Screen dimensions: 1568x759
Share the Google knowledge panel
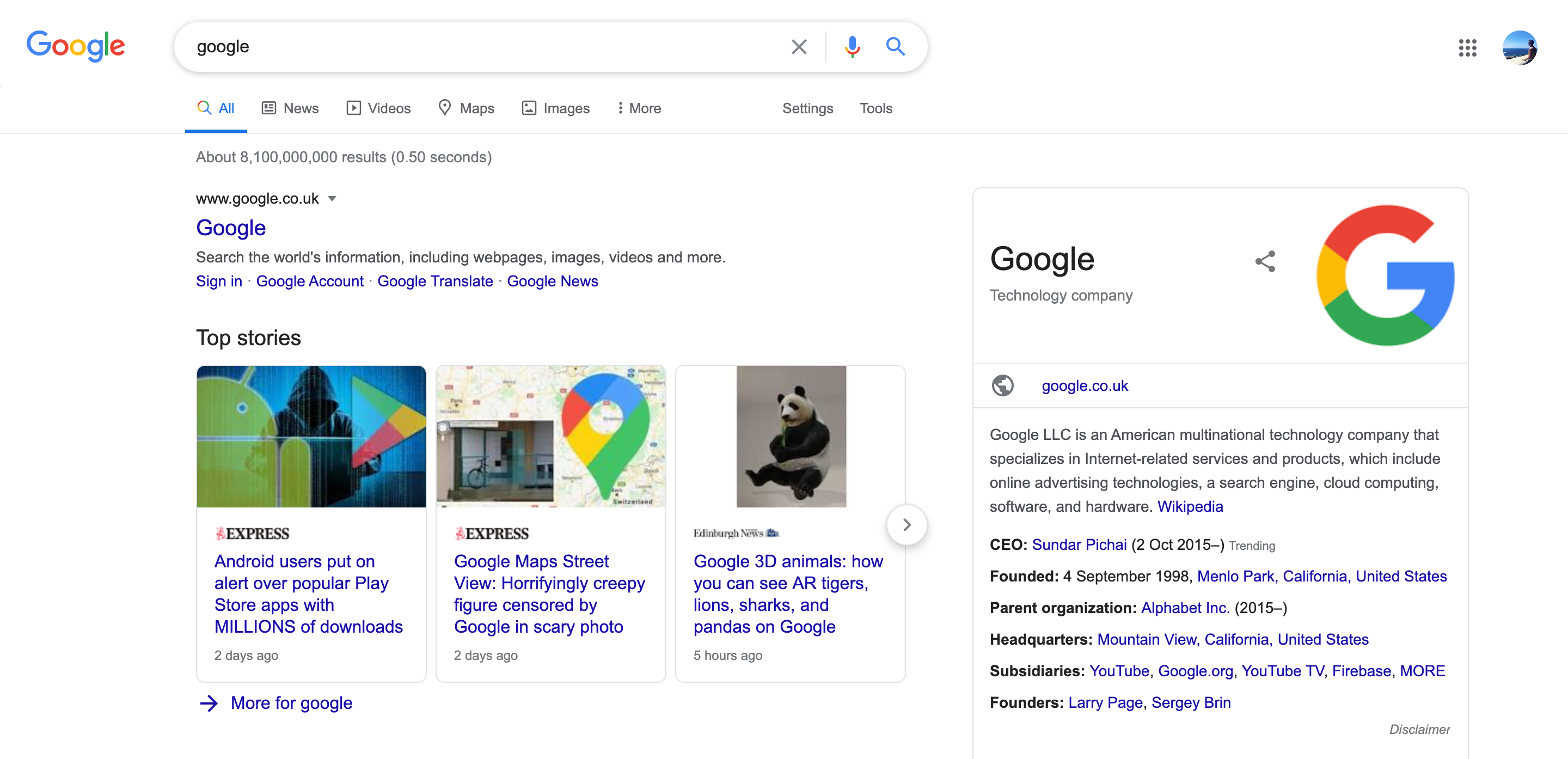1265,262
